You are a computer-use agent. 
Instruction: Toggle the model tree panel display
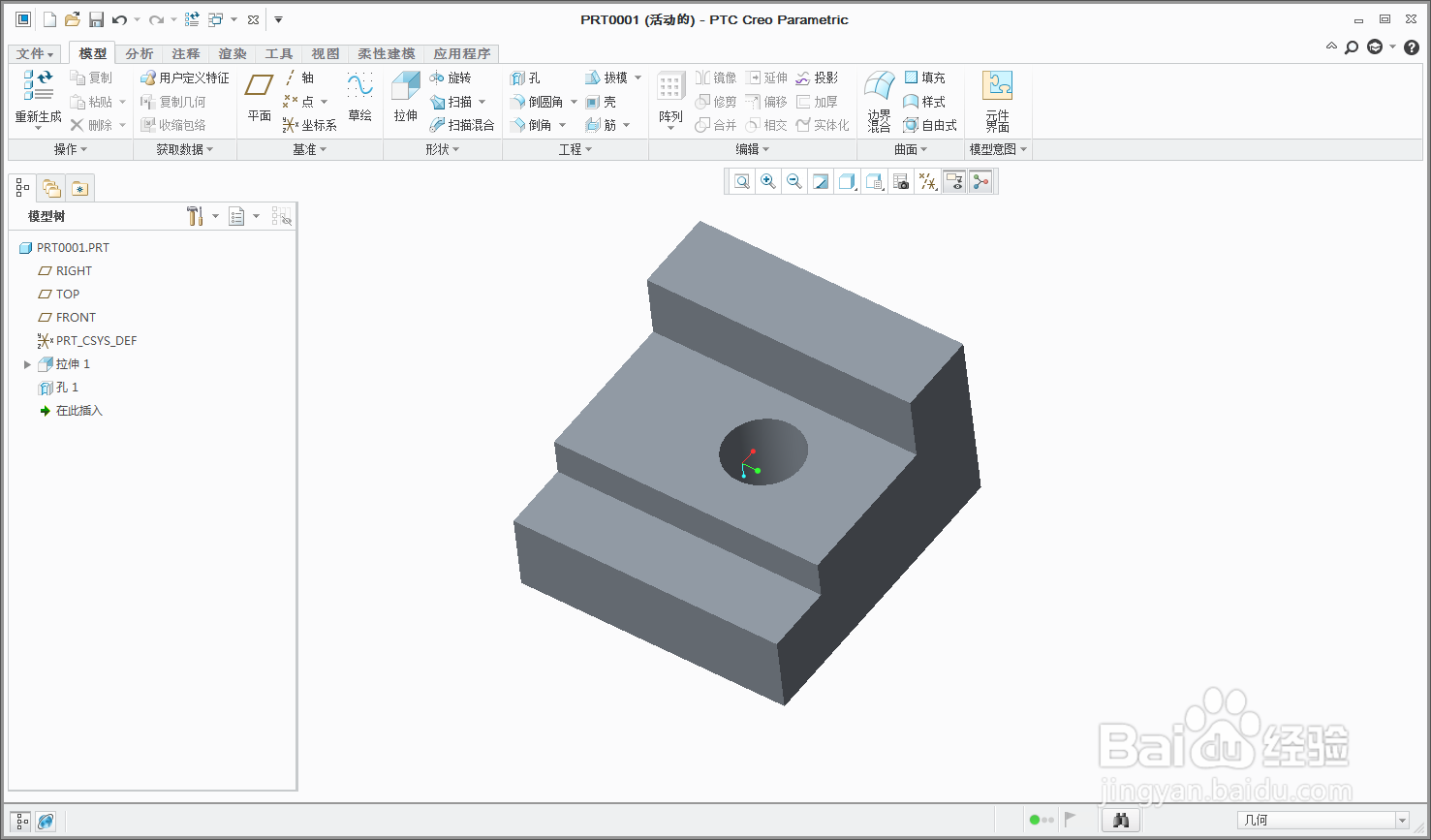point(21,821)
